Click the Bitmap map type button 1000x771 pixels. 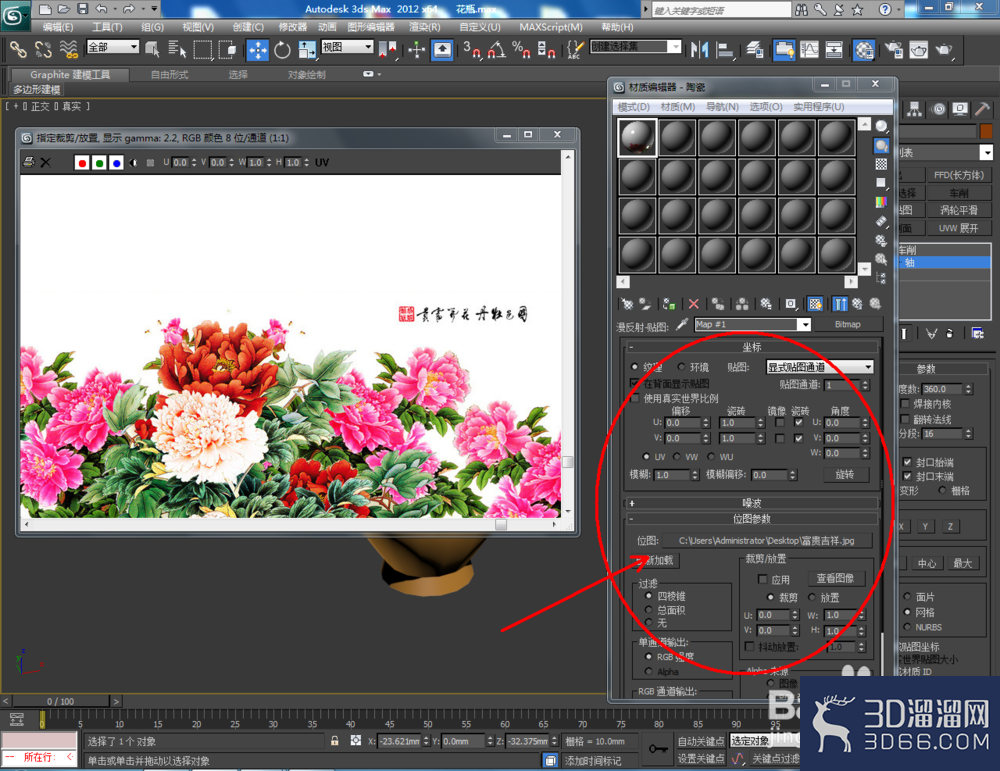tap(848, 325)
